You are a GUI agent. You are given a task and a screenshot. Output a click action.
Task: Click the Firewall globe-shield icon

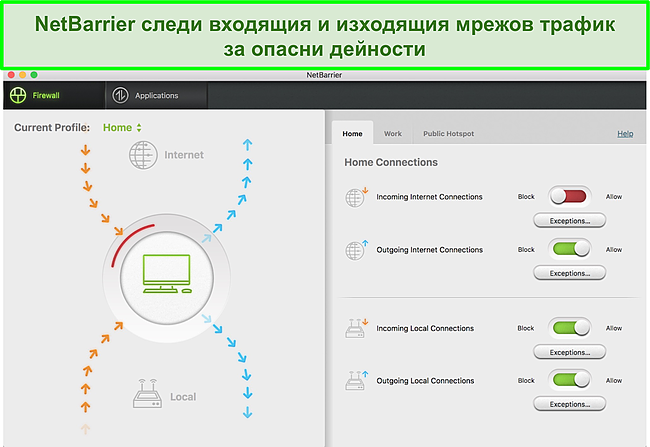[18, 95]
